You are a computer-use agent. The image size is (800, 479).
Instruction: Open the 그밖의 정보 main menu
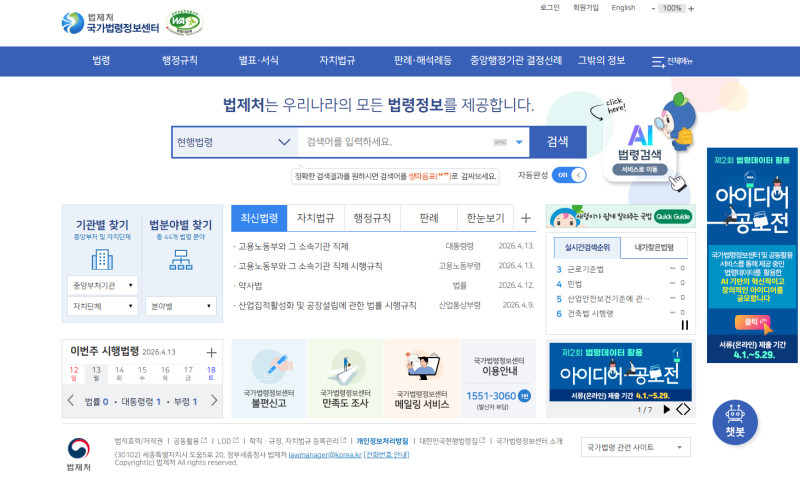coord(601,61)
